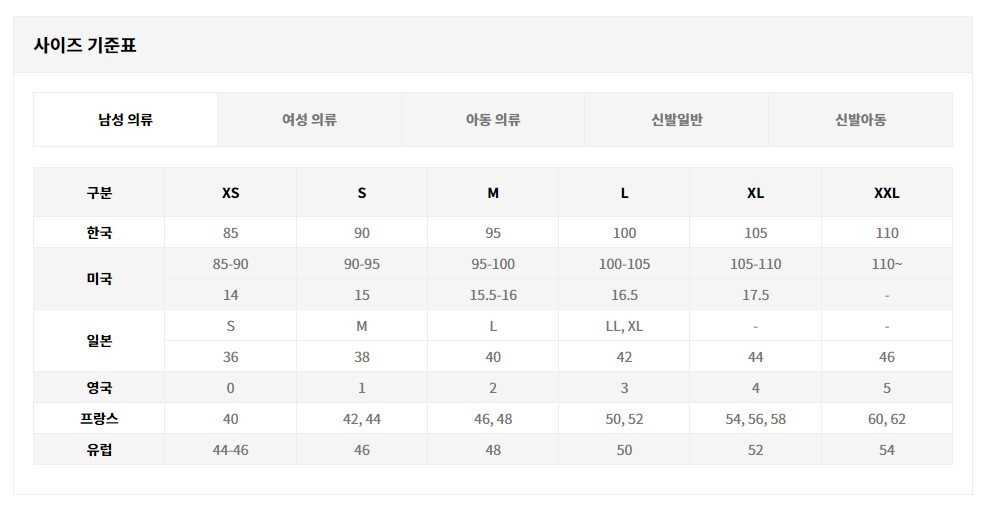The height and width of the screenshot is (511, 988).
Task: Click the 일본 row label
Action: tap(99, 341)
